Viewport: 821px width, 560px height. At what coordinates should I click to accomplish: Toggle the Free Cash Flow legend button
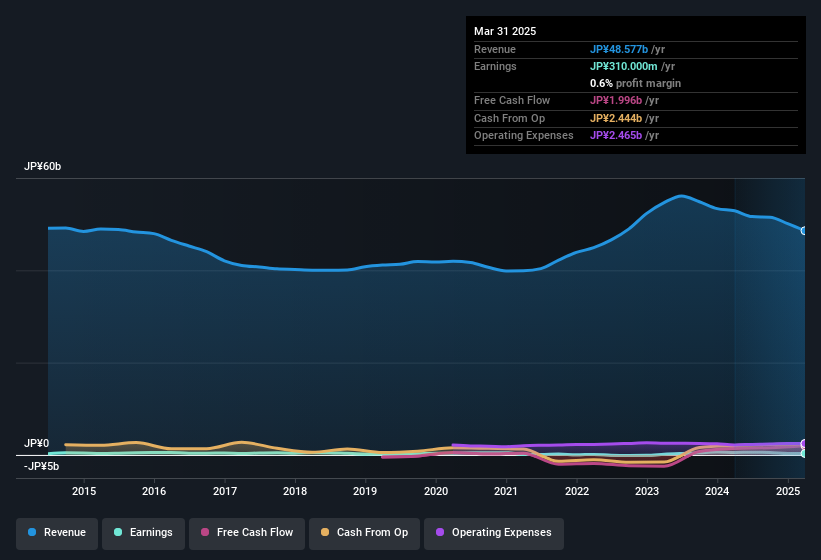[247, 533]
